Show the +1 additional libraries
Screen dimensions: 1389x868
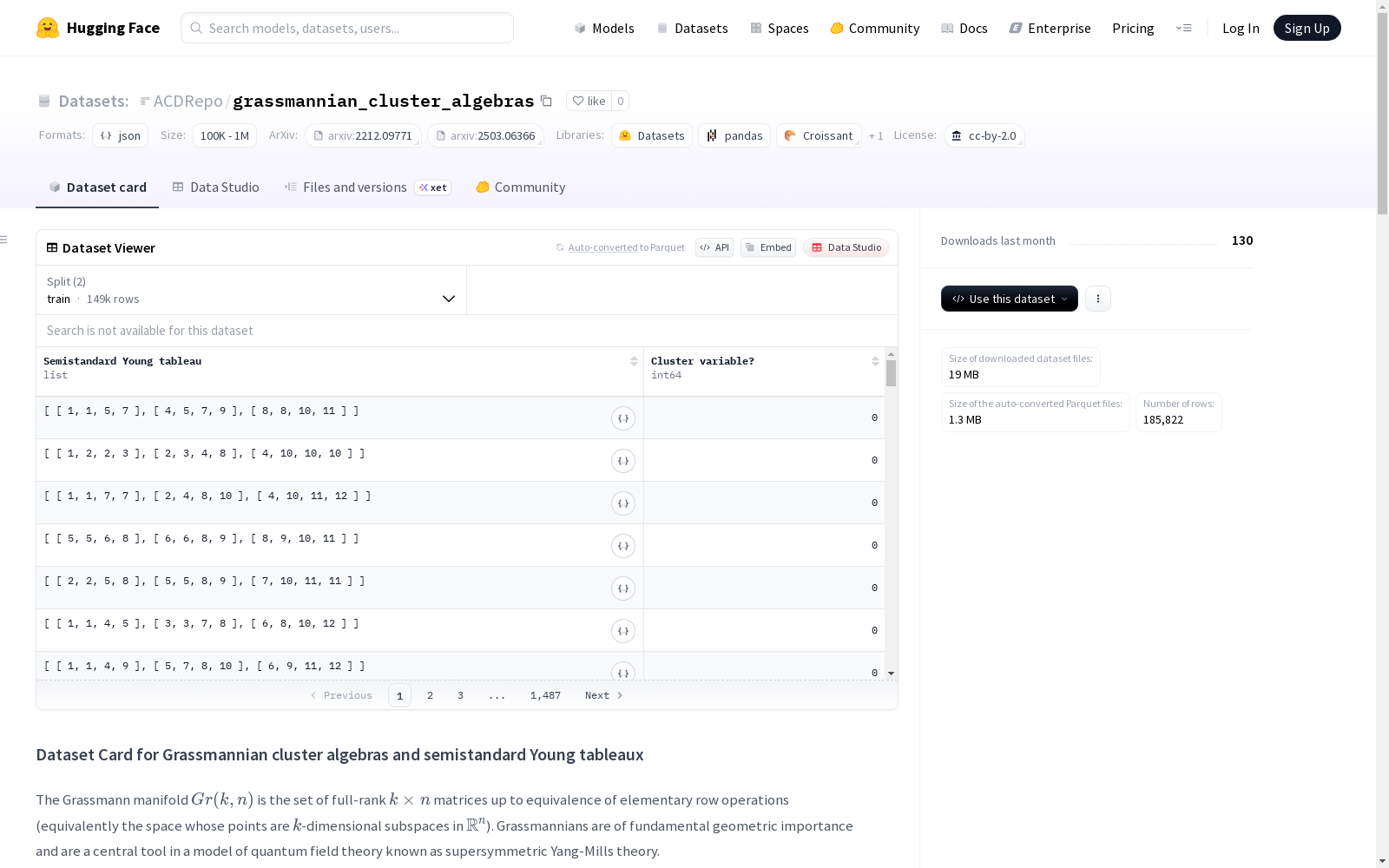876,135
